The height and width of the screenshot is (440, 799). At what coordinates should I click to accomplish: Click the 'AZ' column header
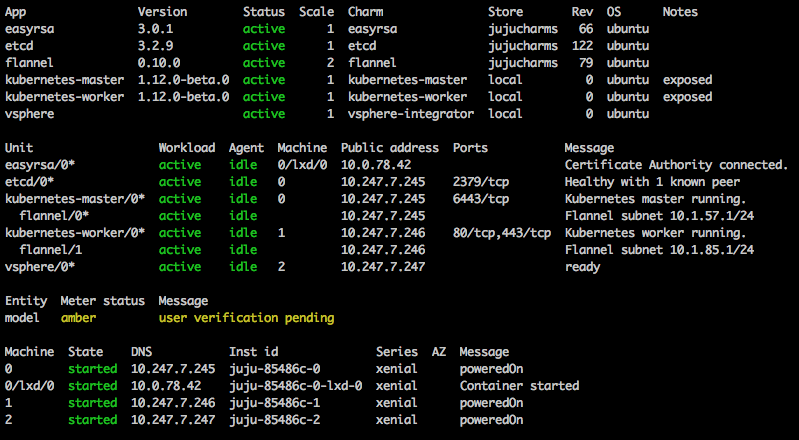coord(439,352)
